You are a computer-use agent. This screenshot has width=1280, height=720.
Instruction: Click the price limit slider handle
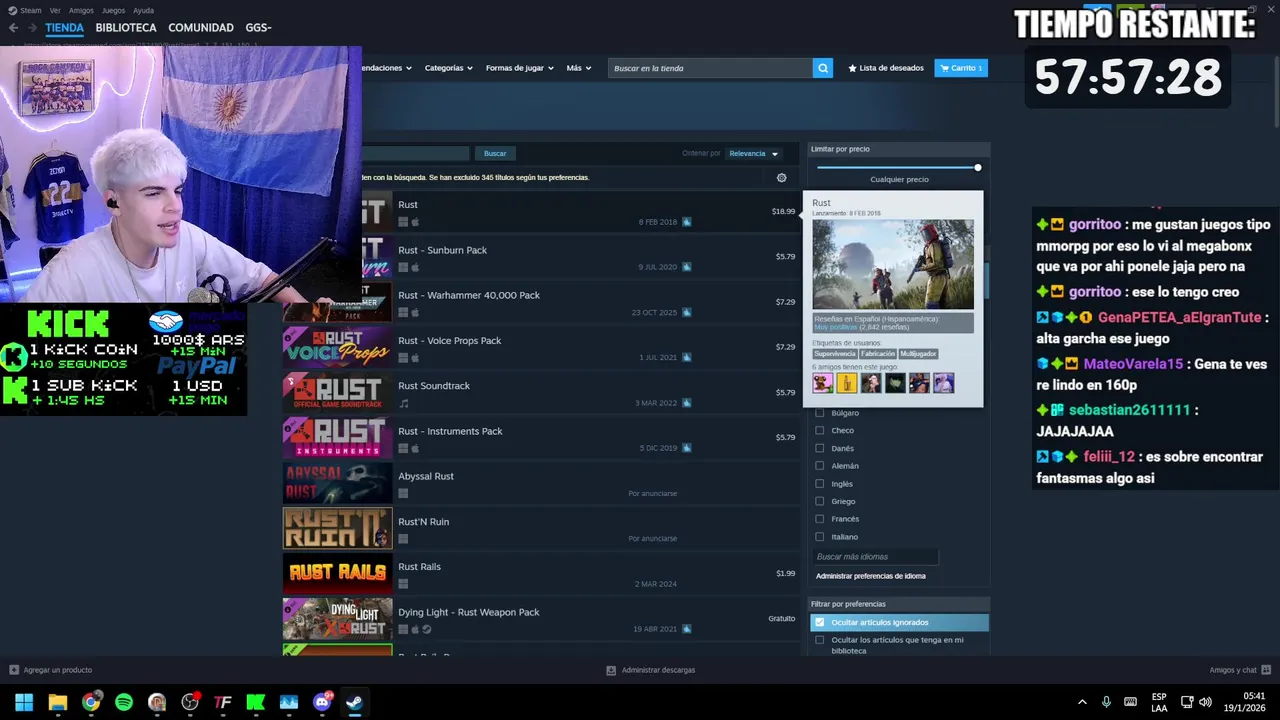pyautogui.click(x=978, y=168)
